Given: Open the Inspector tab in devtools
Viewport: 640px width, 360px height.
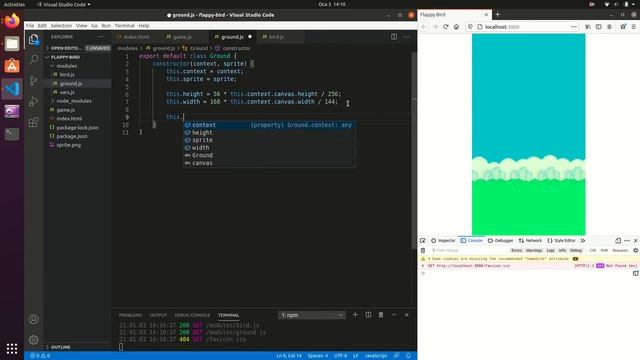Looking at the screenshot, I should (x=443, y=240).
